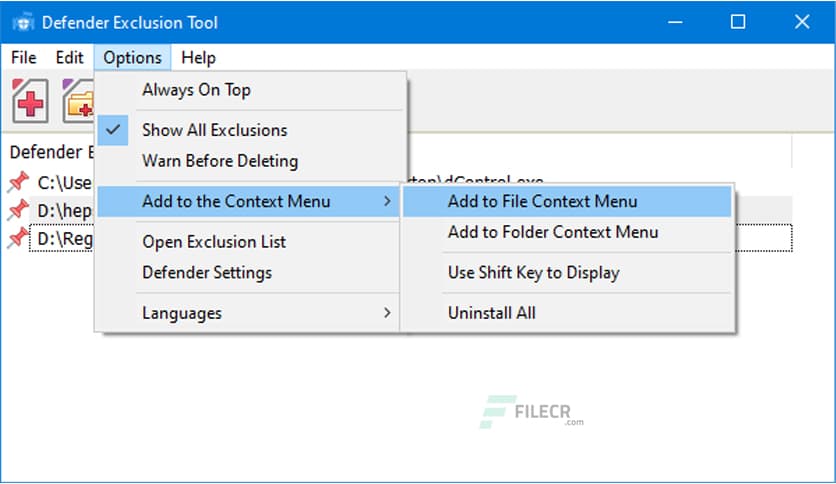The height and width of the screenshot is (484, 836).
Task: Open the Help menu
Action: point(198,58)
